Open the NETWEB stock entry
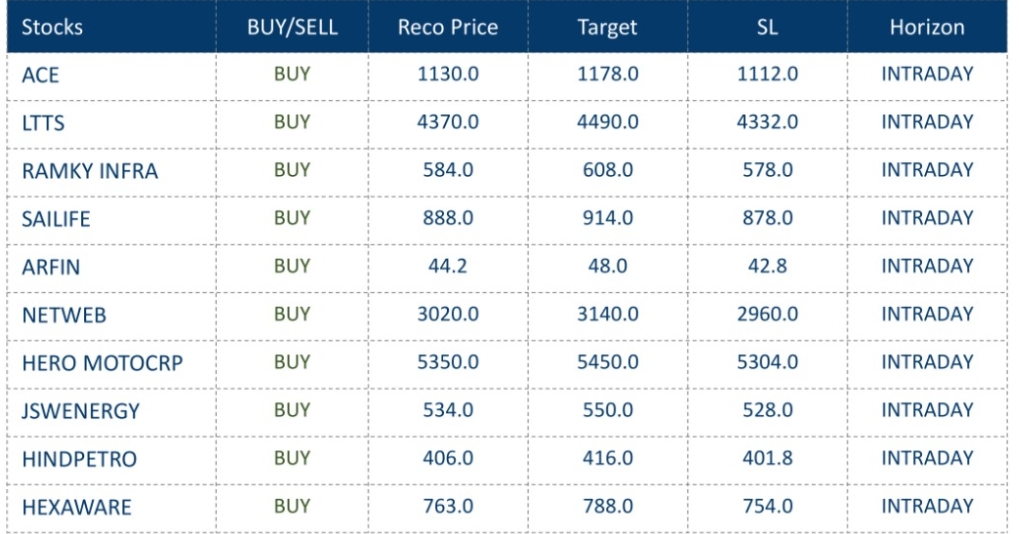This screenshot has height=534, width=1019. pos(64,315)
